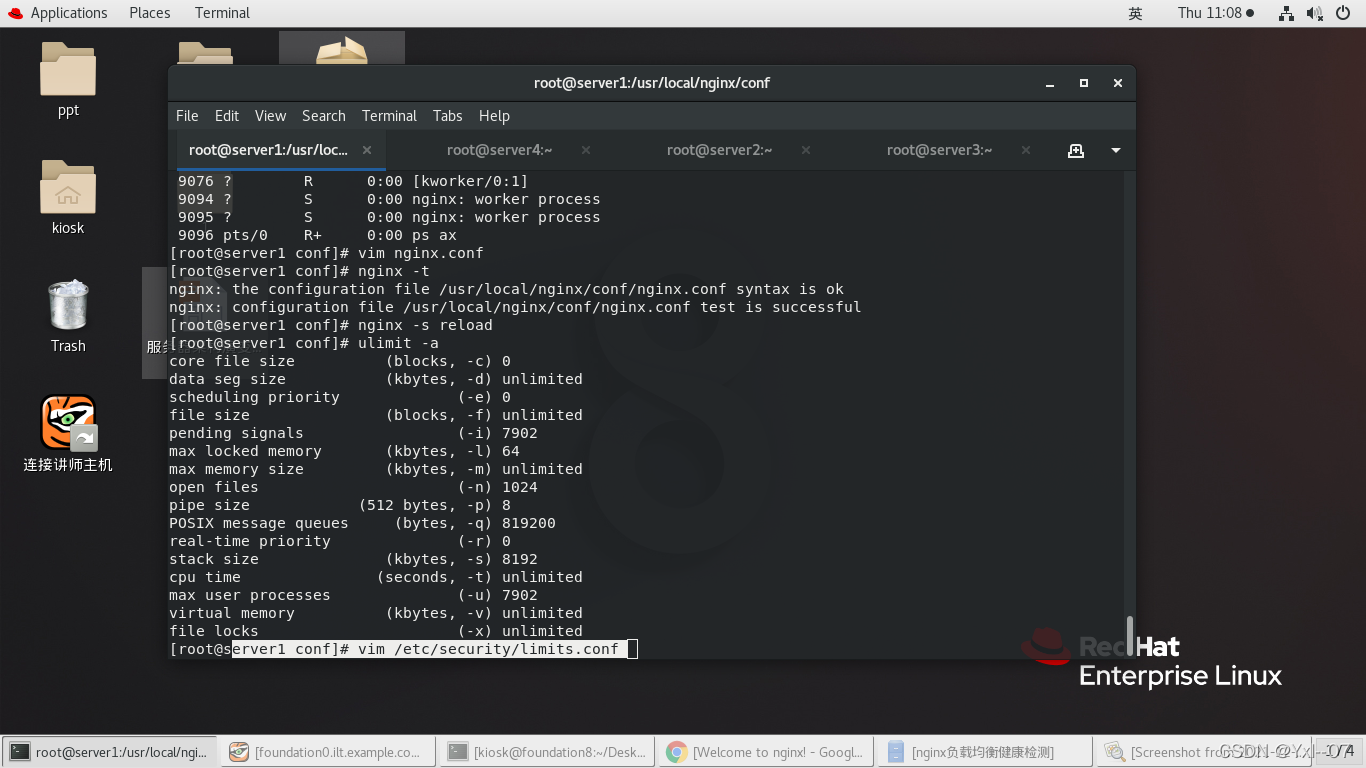The image size is (1366, 768).
Task: Close the root@server2 terminal tab
Action: [806, 150]
